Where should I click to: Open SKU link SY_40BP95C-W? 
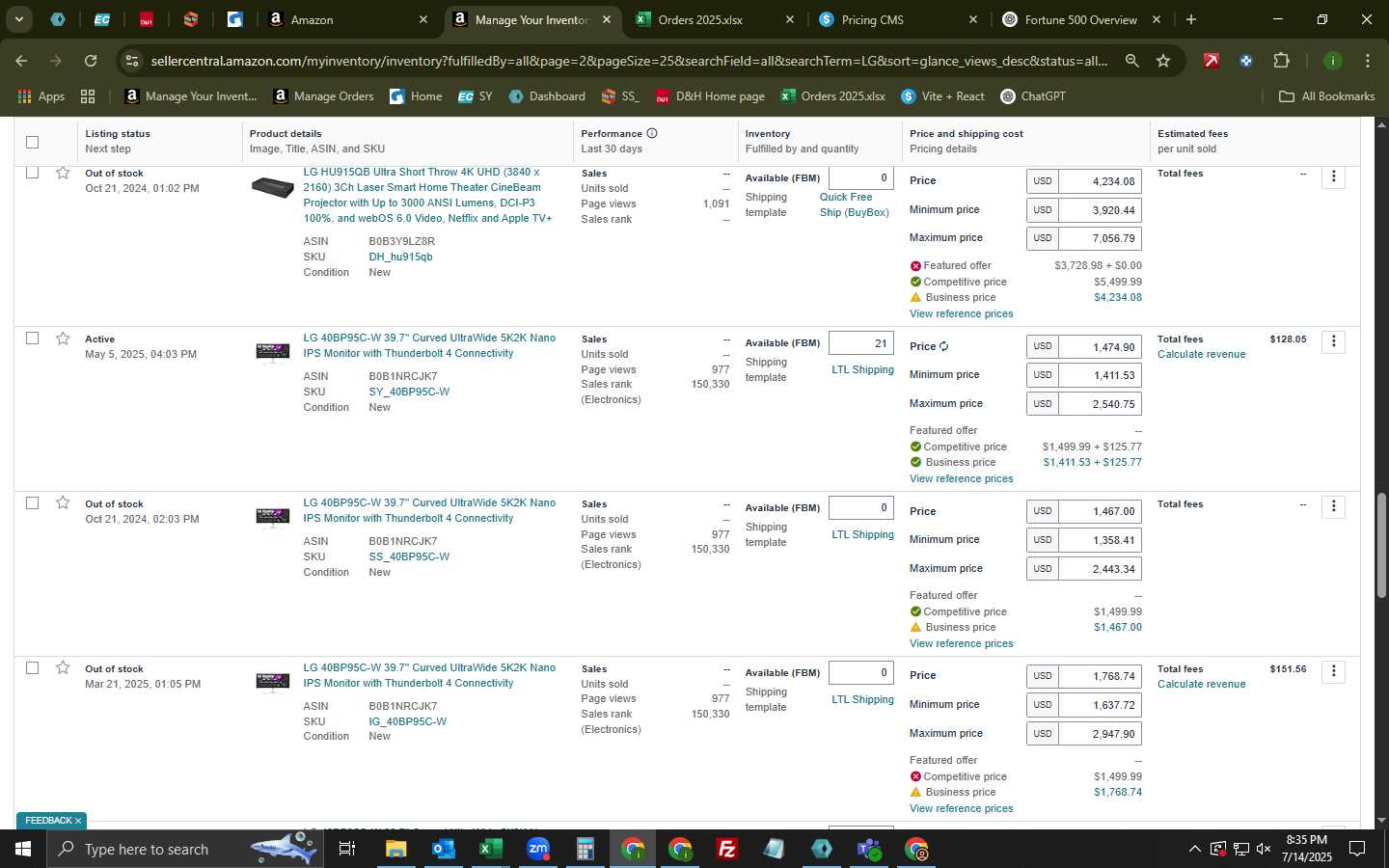409,392
